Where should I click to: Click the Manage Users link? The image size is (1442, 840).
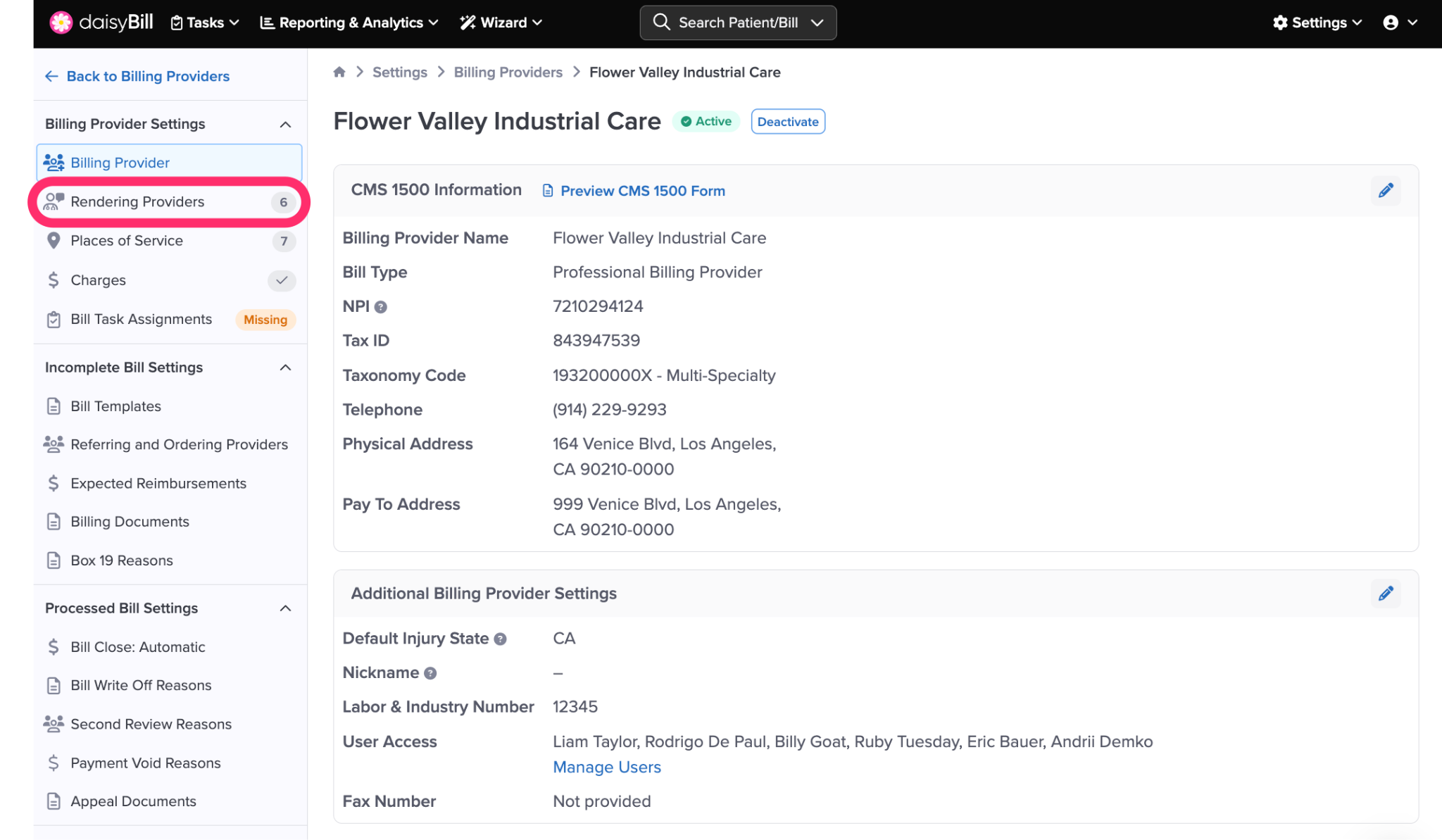(606, 767)
